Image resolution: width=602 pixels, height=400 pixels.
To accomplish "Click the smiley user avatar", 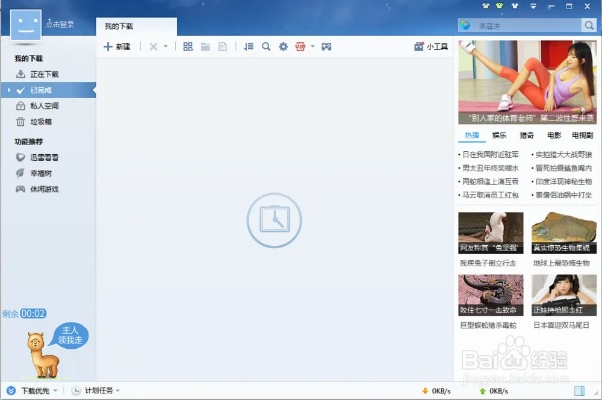I will [x=26, y=25].
